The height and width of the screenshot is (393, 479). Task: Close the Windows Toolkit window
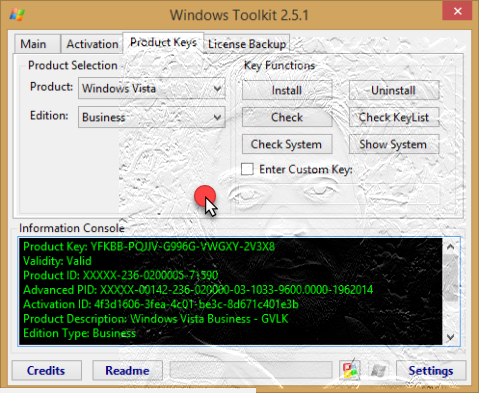(457, 11)
